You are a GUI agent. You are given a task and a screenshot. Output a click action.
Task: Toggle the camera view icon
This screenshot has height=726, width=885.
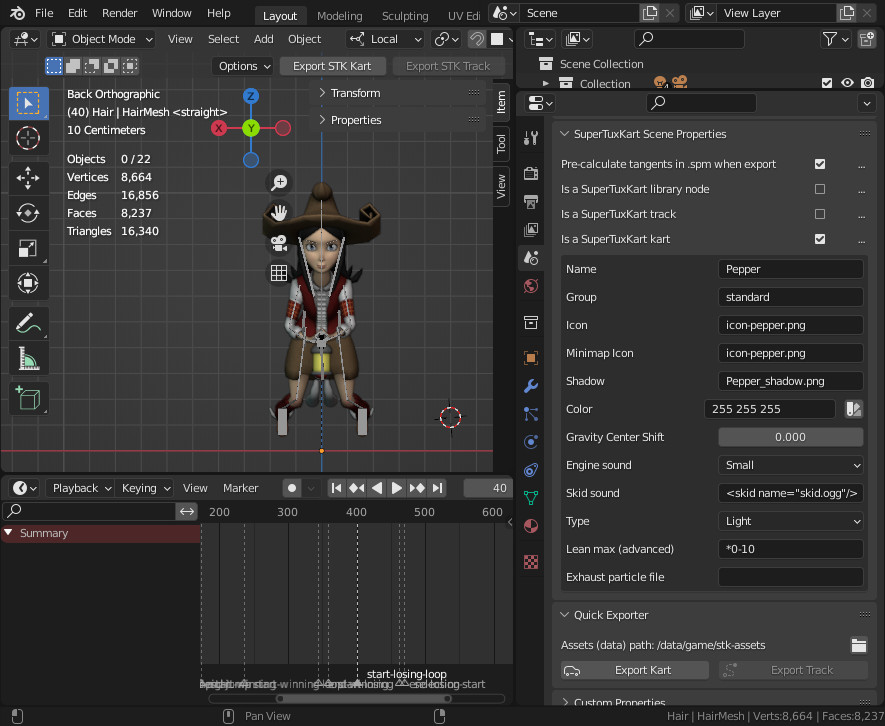click(279, 243)
